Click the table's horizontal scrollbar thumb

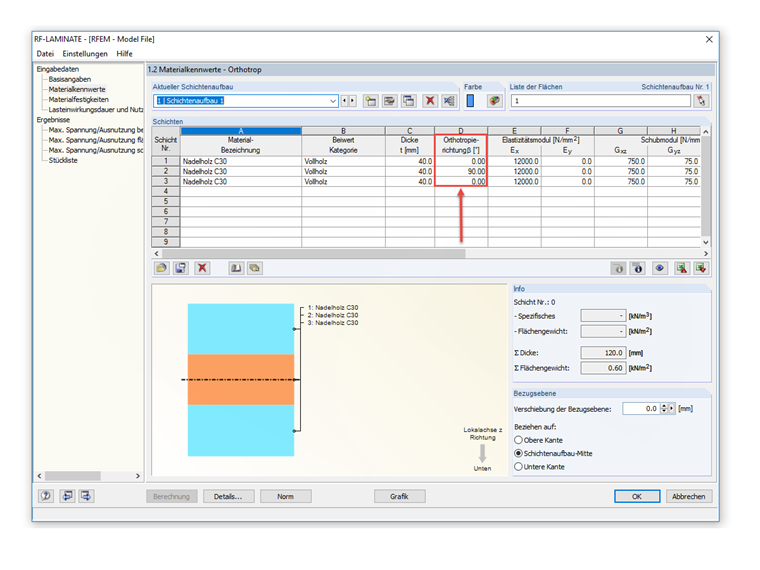[314, 253]
